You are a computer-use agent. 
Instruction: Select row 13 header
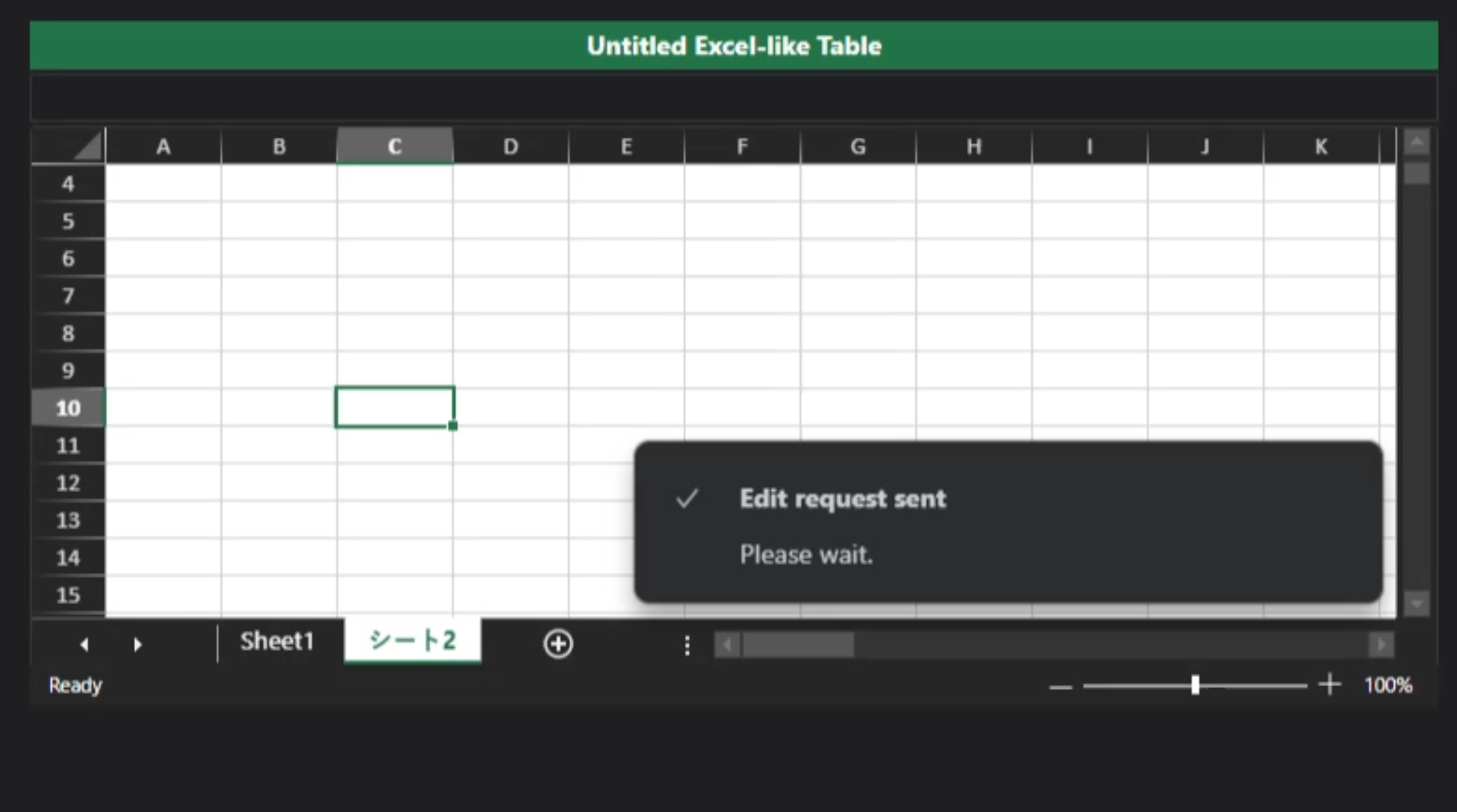(68, 520)
